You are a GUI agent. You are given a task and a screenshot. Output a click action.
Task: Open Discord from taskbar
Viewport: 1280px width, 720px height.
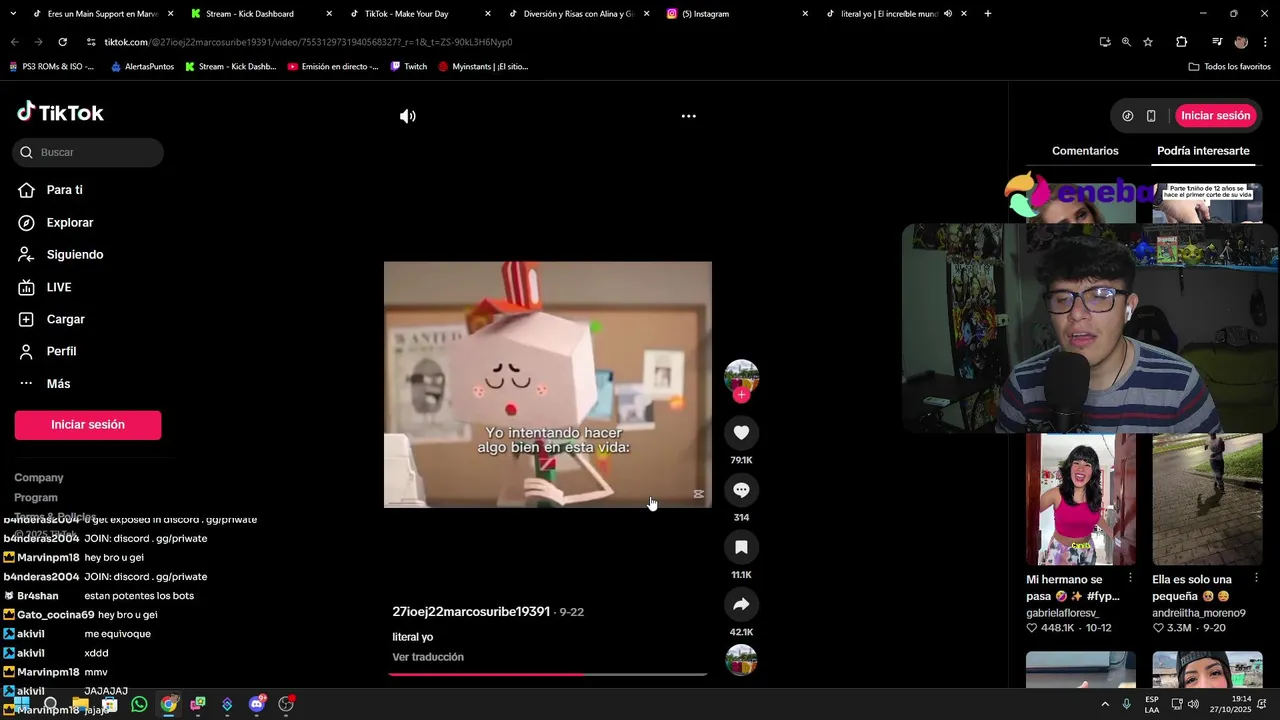pyautogui.click(x=256, y=704)
